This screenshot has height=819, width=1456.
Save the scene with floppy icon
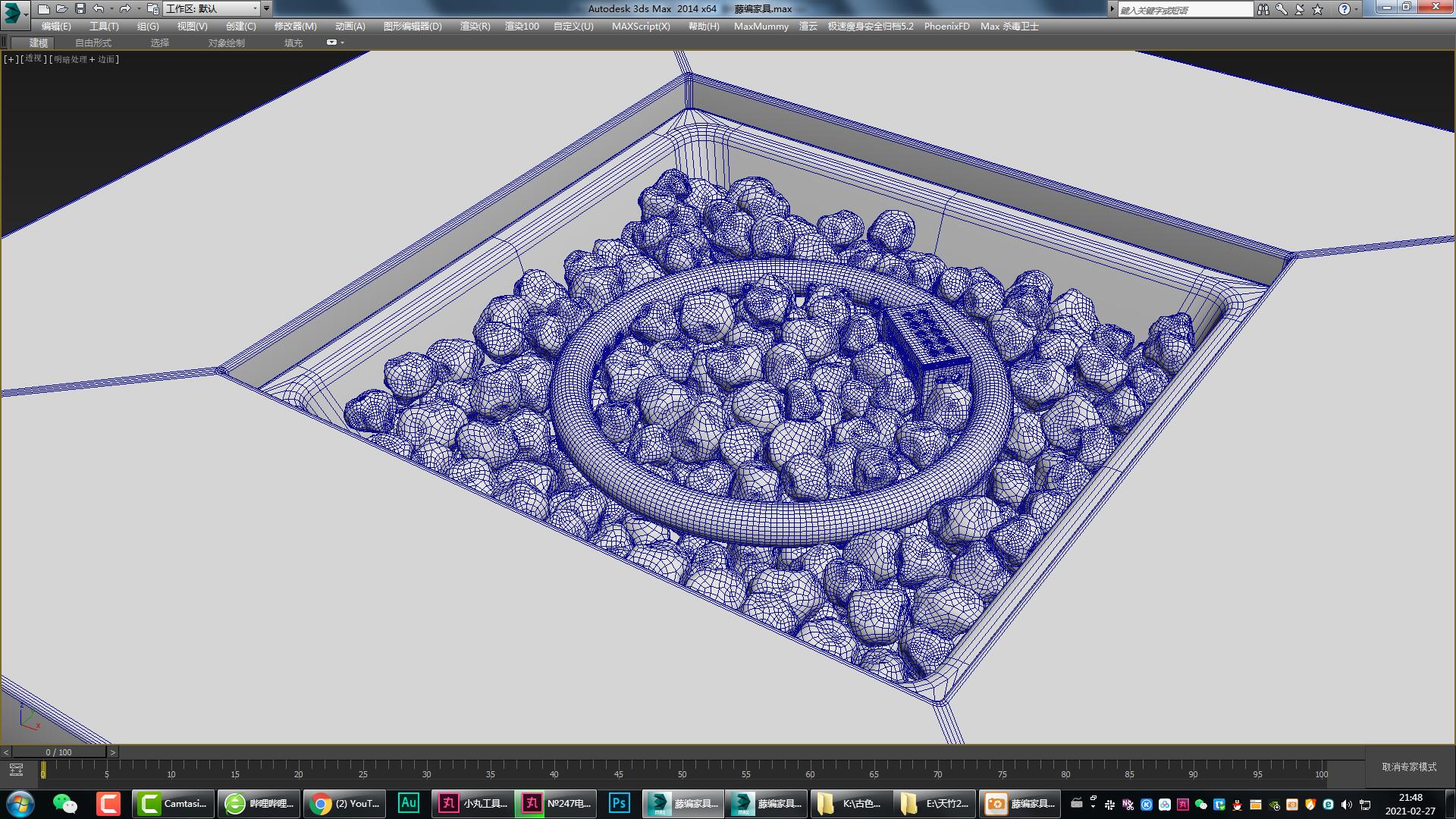click(80, 9)
